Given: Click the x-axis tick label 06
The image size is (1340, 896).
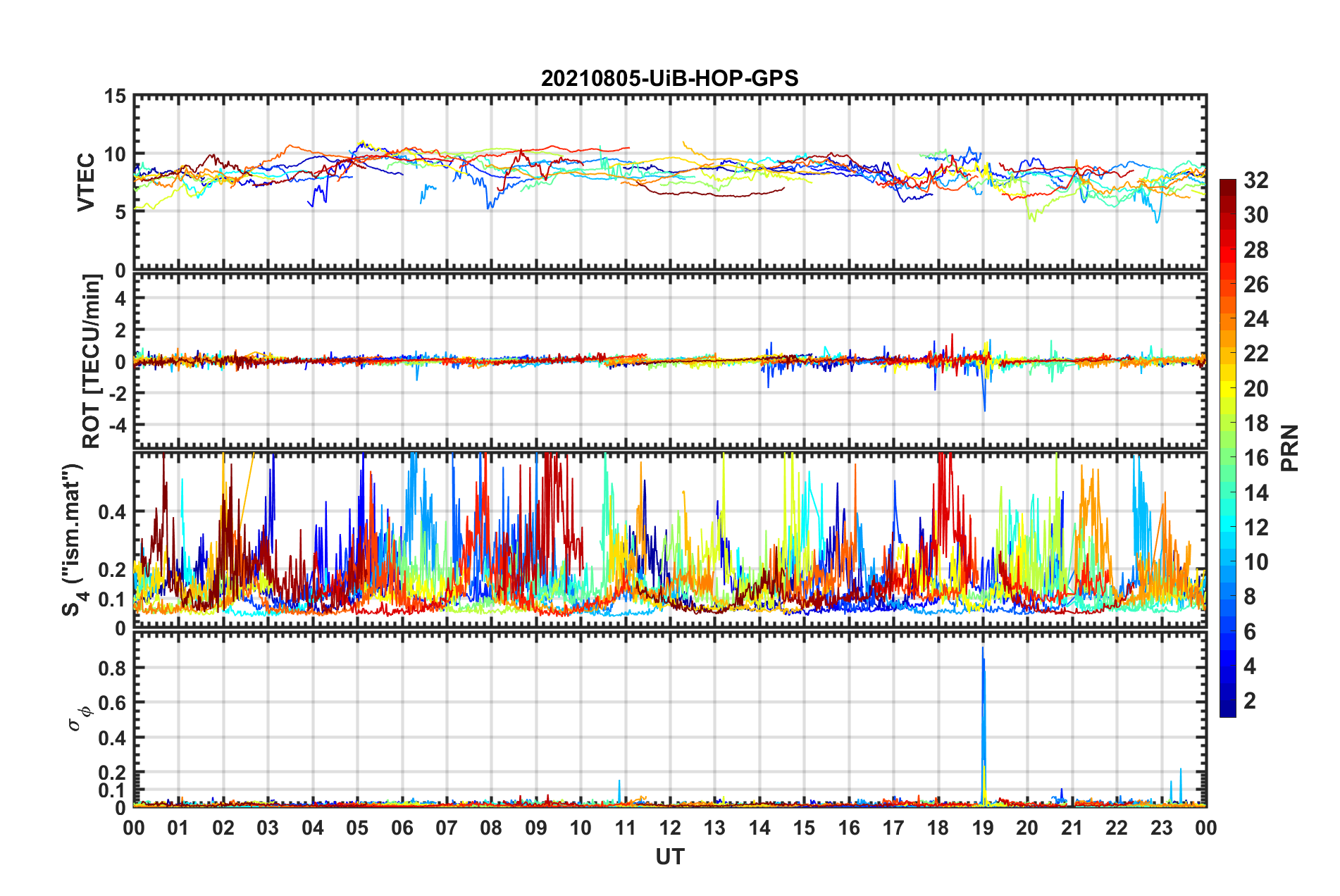Looking at the screenshot, I should point(402,828).
